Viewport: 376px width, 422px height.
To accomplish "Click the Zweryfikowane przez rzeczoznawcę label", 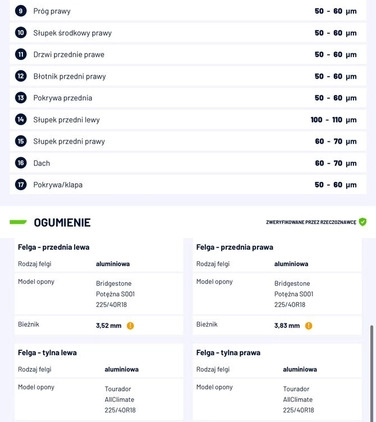I will click(x=311, y=222).
